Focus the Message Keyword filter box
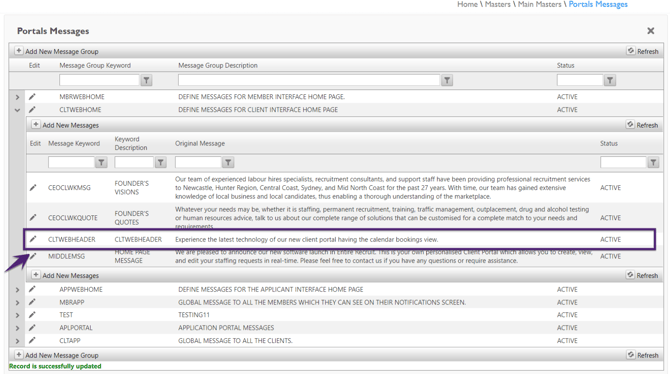670x374 pixels. (71, 162)
